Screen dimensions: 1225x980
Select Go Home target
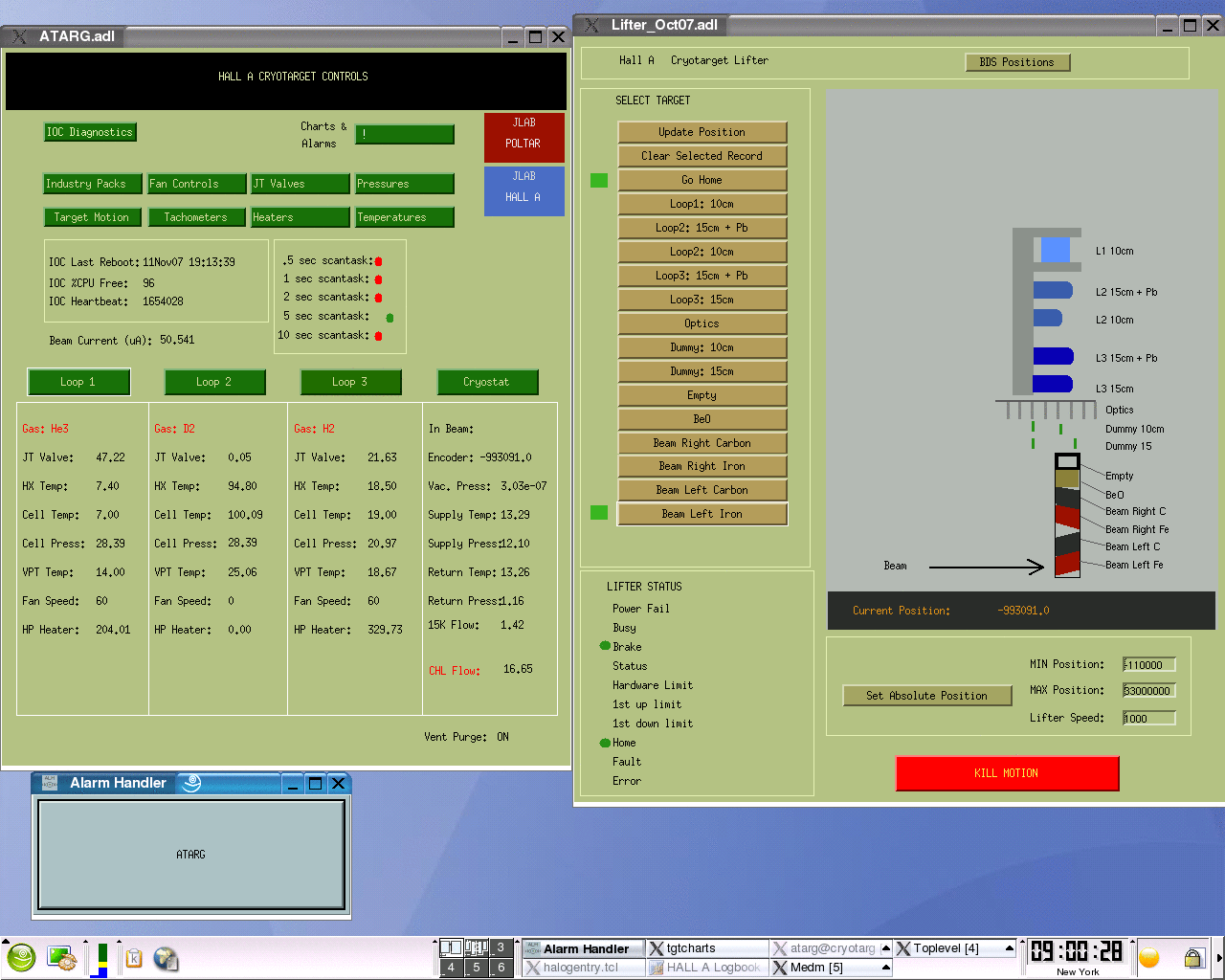[702, 180]
